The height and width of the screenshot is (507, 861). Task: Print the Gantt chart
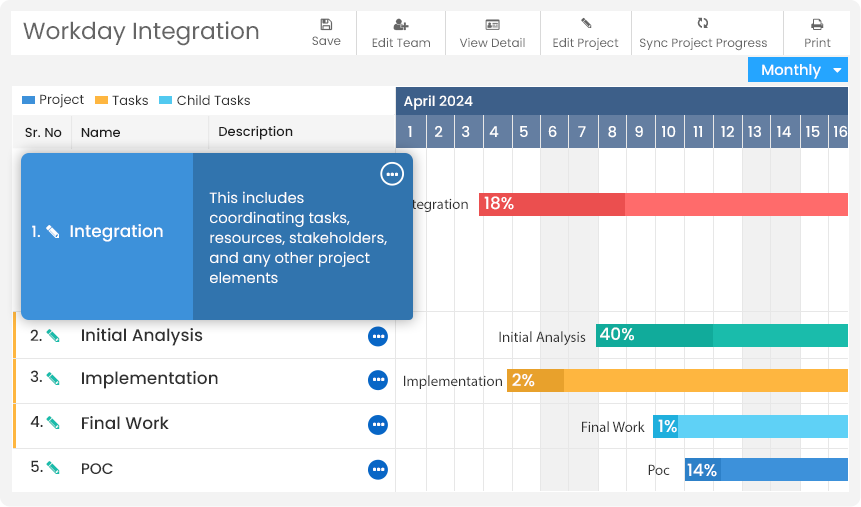click(x=817, y=25)
